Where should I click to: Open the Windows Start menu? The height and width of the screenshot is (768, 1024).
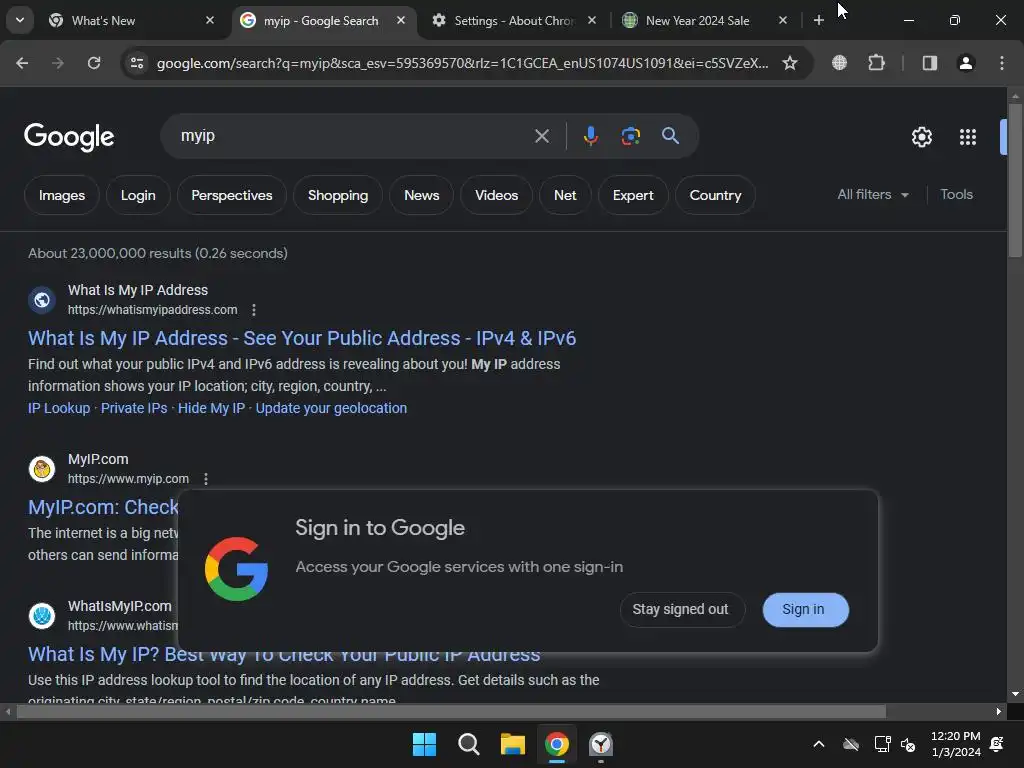point(424,744)
